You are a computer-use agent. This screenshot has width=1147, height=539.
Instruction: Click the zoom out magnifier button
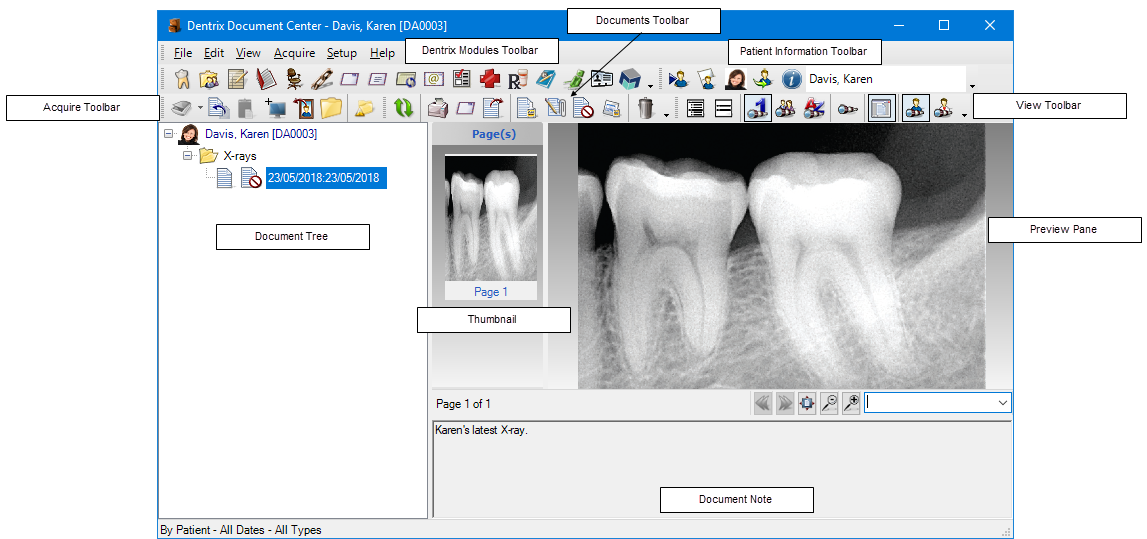[x=829, y=404]
